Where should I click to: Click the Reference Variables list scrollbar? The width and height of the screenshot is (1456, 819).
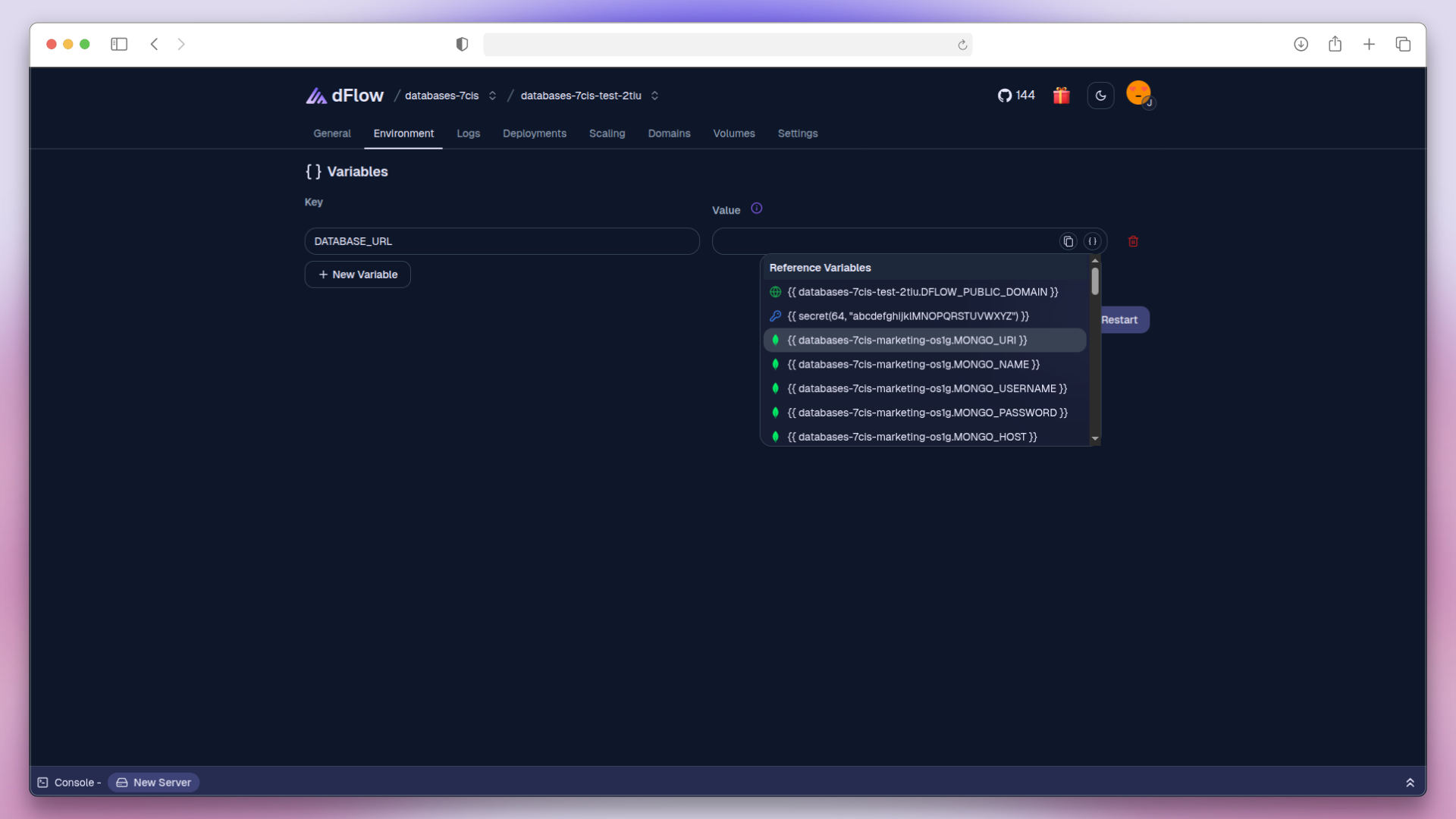tap(1095, 281)
